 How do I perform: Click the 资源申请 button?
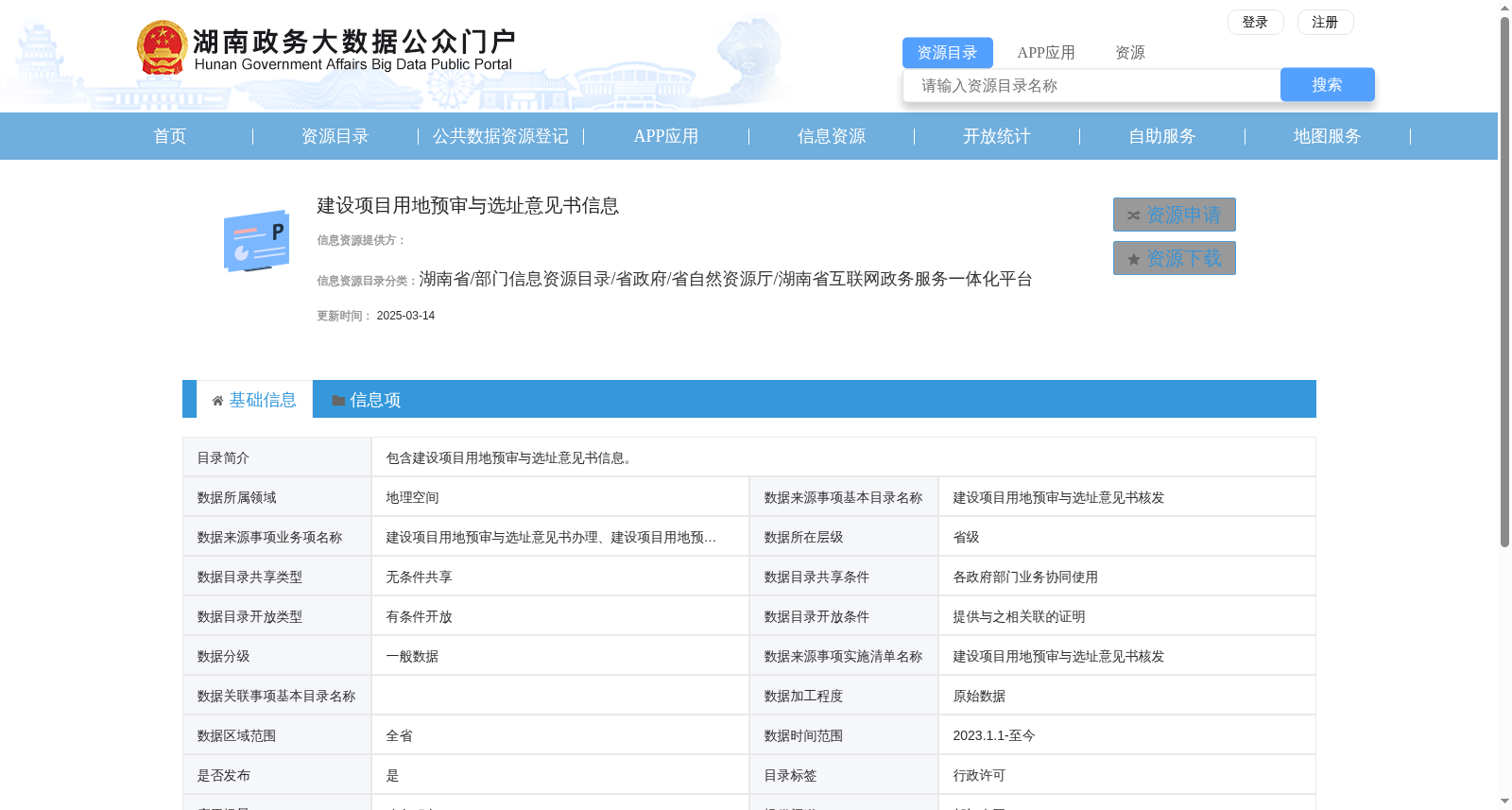tap(1175, 215)
